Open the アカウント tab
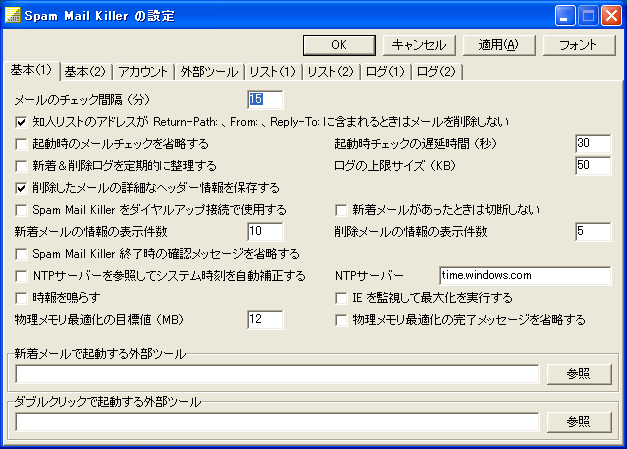The width and height of the screenshot is (627, 449). (143, 72)
